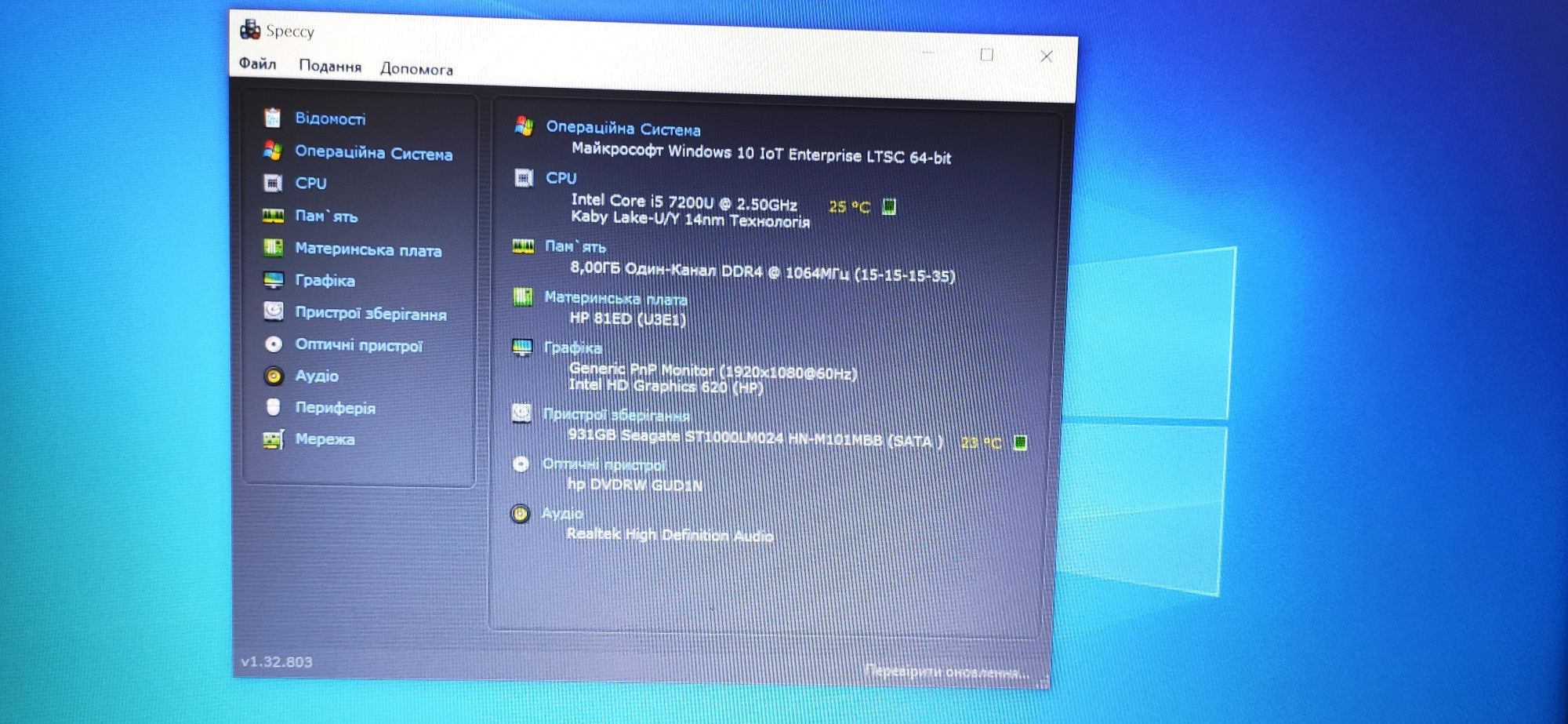Open the Пристрої зберігання summary heading
This screenshot has width=1568, height=724.
coord(616,415)
